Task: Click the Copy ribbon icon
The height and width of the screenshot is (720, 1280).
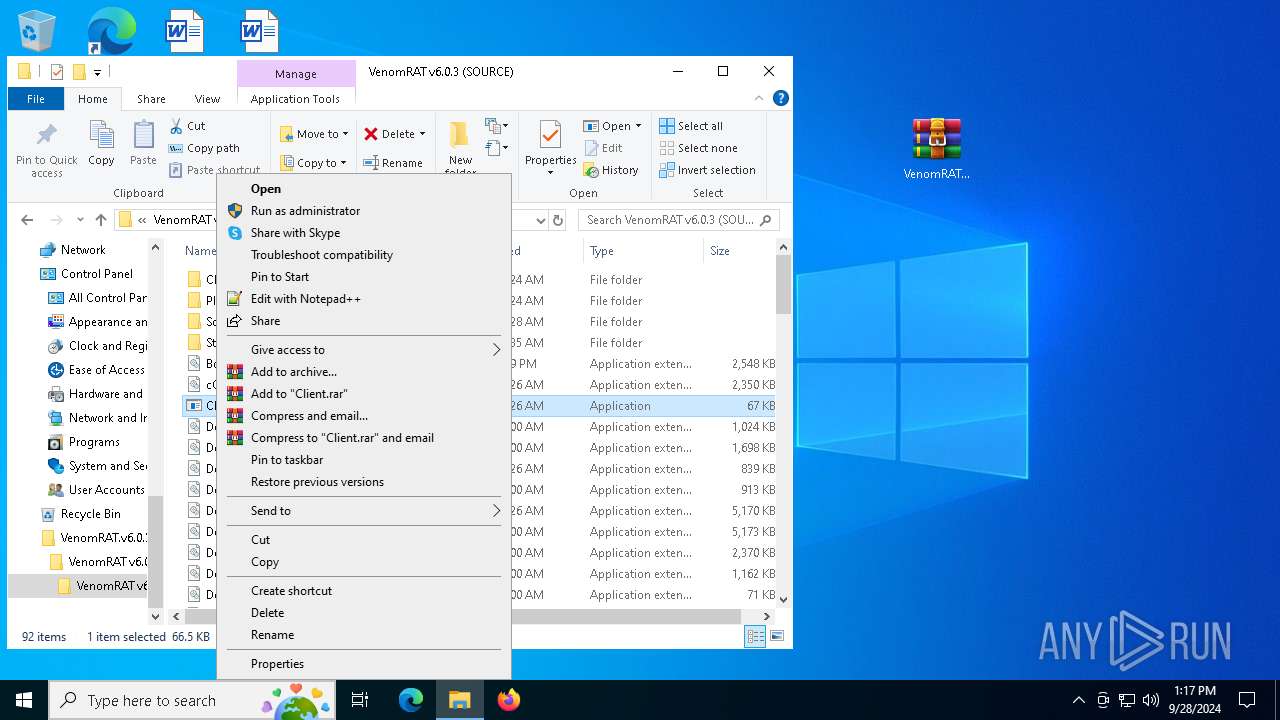Action: 101,144
